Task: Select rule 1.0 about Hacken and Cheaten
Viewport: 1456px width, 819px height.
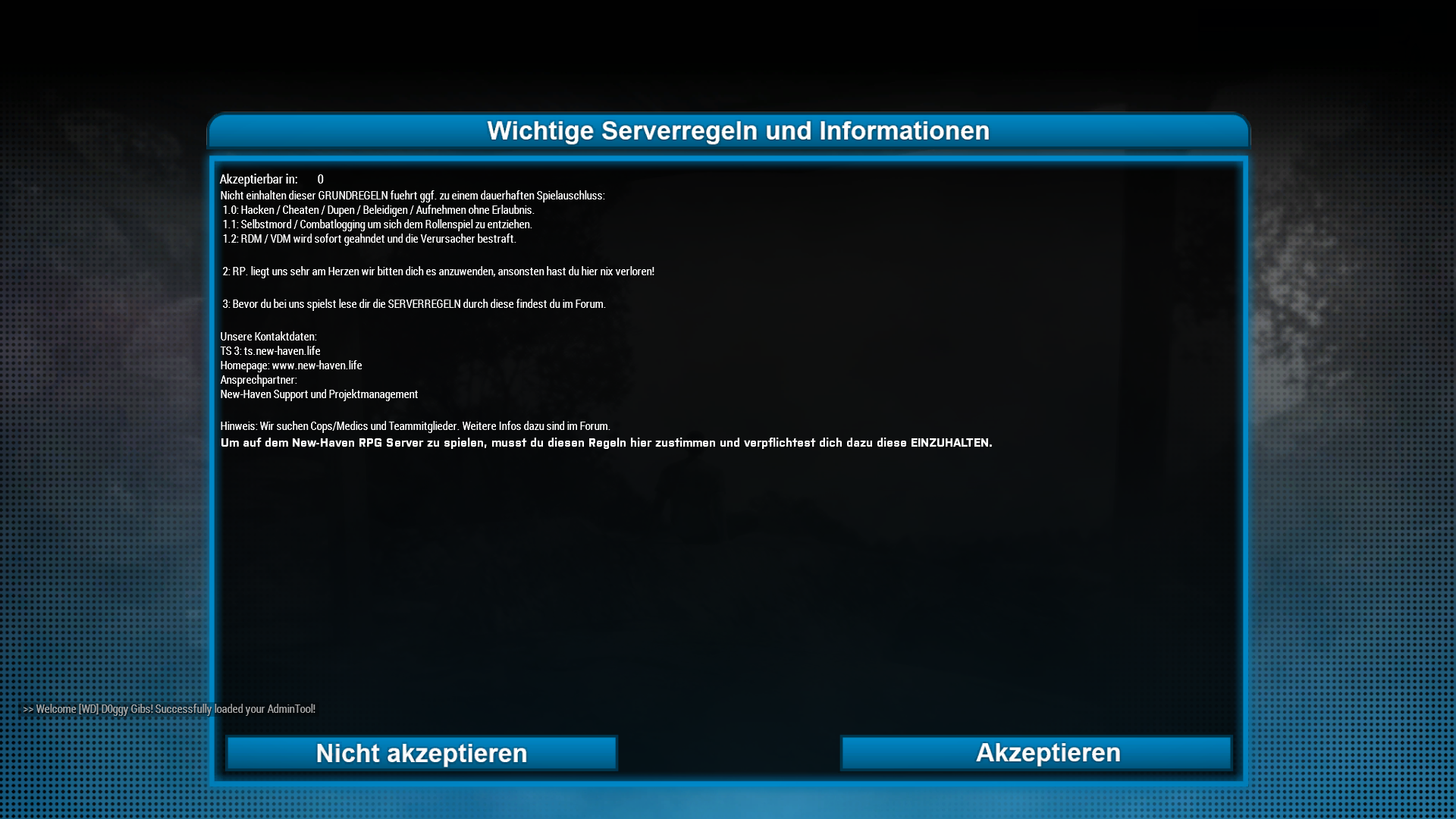Action: (378, 210)
